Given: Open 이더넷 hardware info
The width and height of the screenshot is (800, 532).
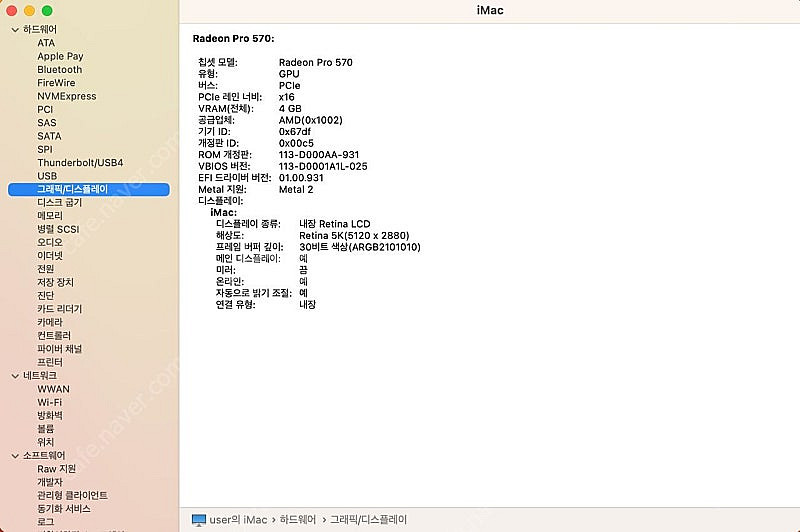Looking at the screenshot, I should (x=49, y=256).
